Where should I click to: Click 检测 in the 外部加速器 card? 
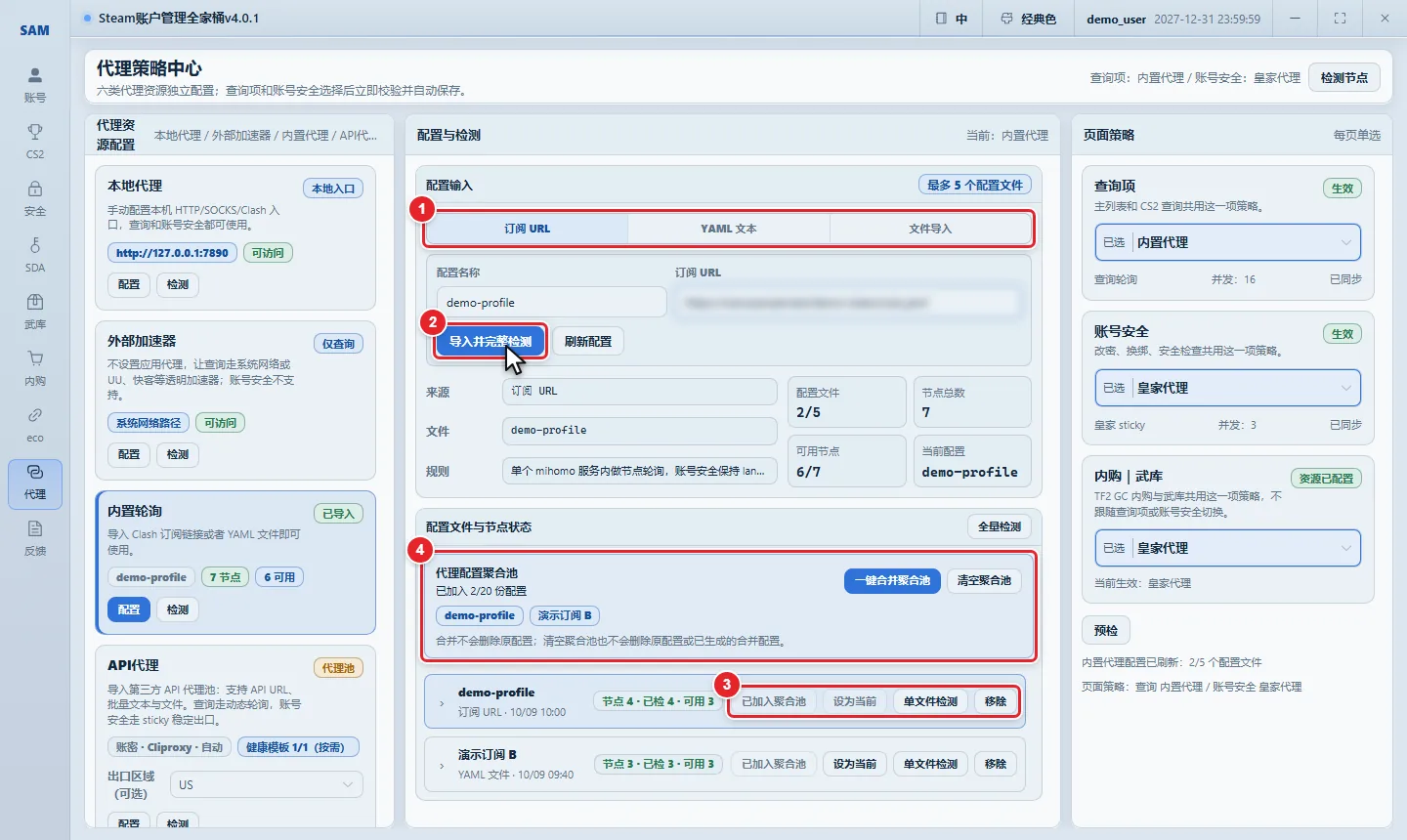[178, 454]
